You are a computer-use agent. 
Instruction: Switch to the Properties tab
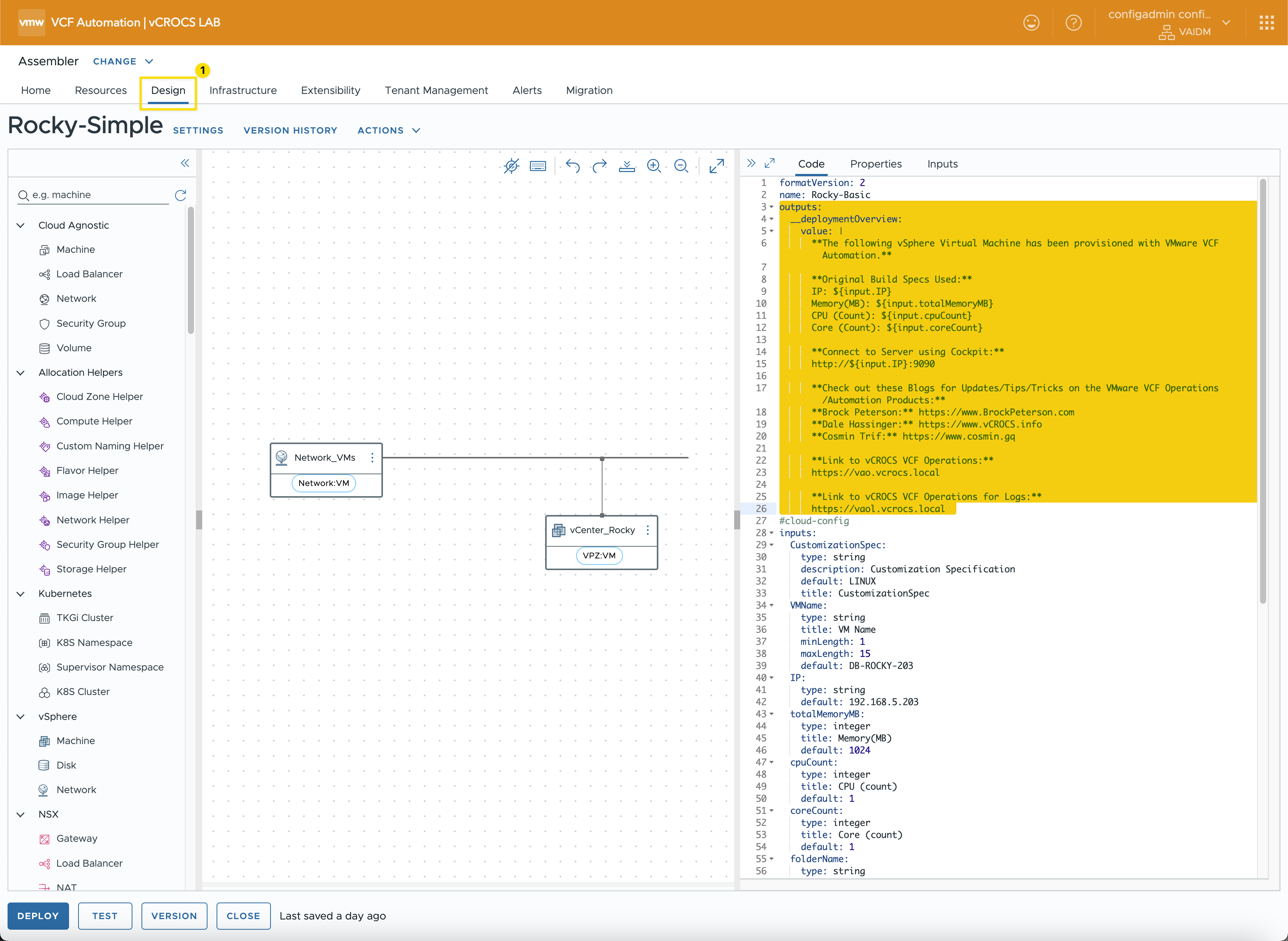876,164
